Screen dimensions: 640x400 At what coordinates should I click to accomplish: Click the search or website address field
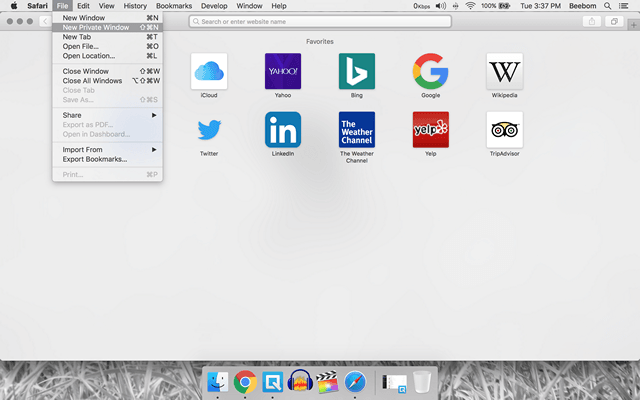pos(320,21)
